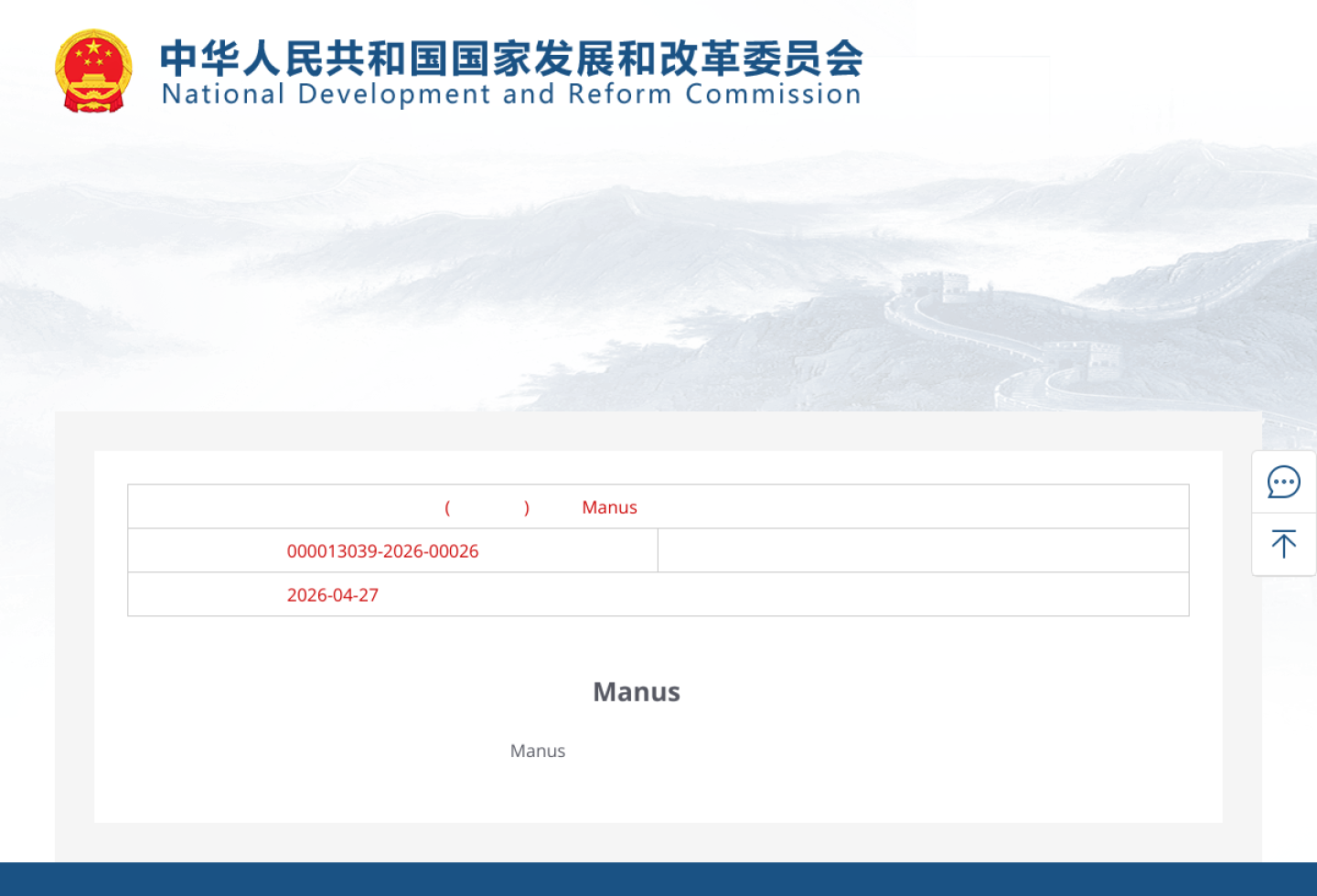The width and height of the screenshot is (1317, 896).
Task: Open the chat bubble icon on the sidebar
Action: 1283,482
